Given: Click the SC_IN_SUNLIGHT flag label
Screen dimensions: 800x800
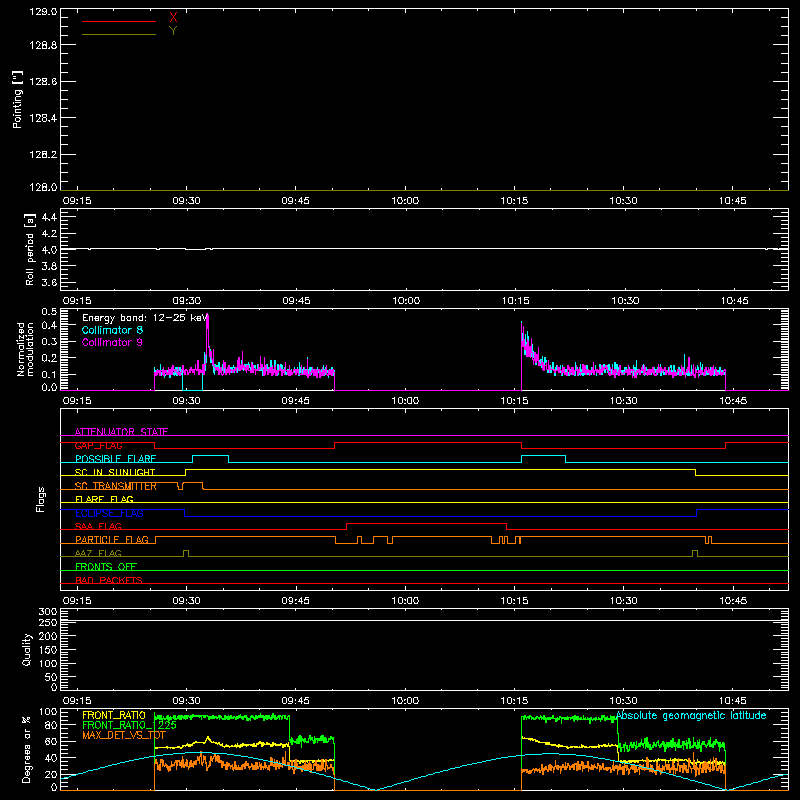Looking at the screenshot, I should click(115, 472).
